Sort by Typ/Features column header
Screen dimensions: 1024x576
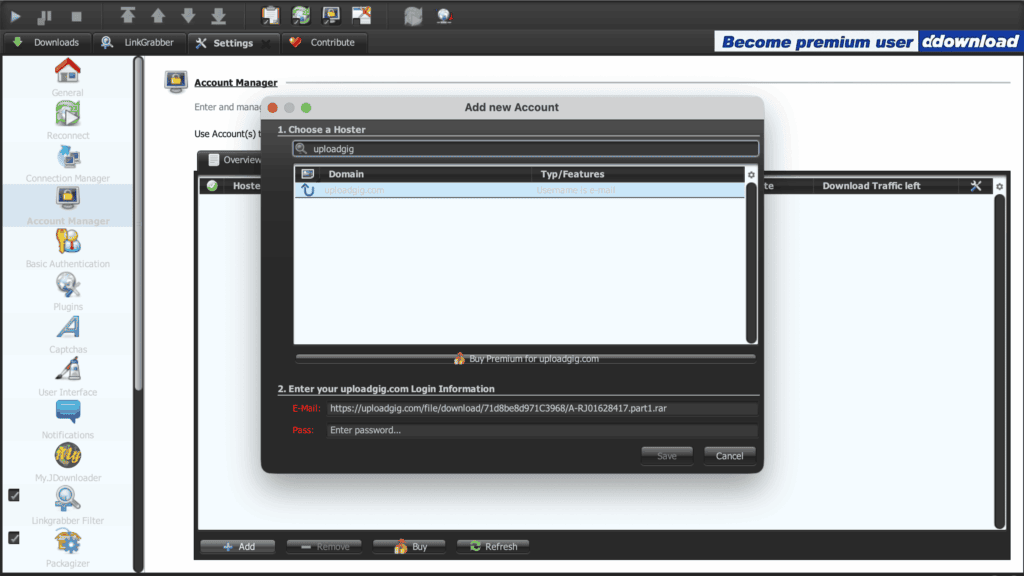[637, 174]
